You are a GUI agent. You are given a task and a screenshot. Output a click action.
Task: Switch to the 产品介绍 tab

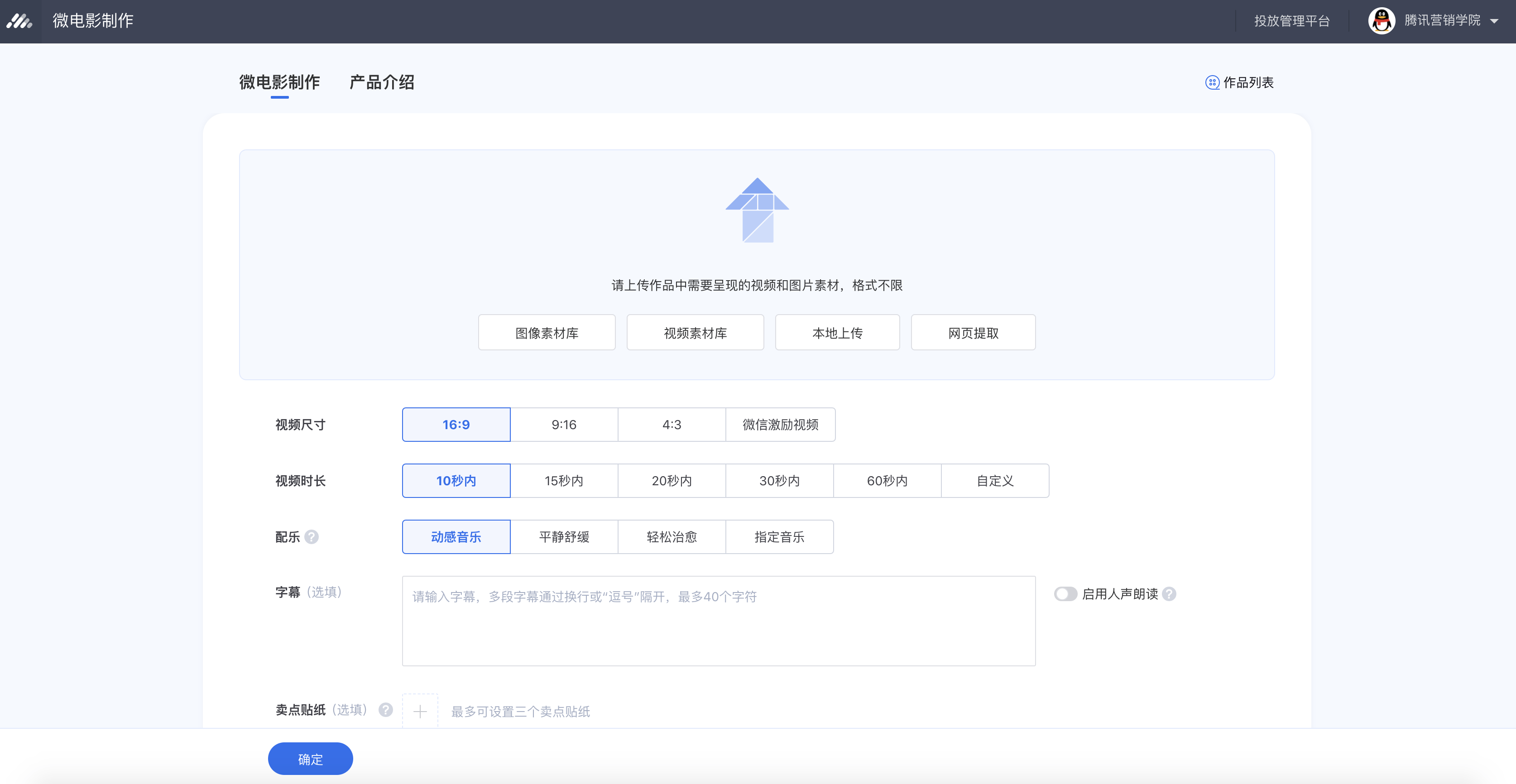coord(382,82)
